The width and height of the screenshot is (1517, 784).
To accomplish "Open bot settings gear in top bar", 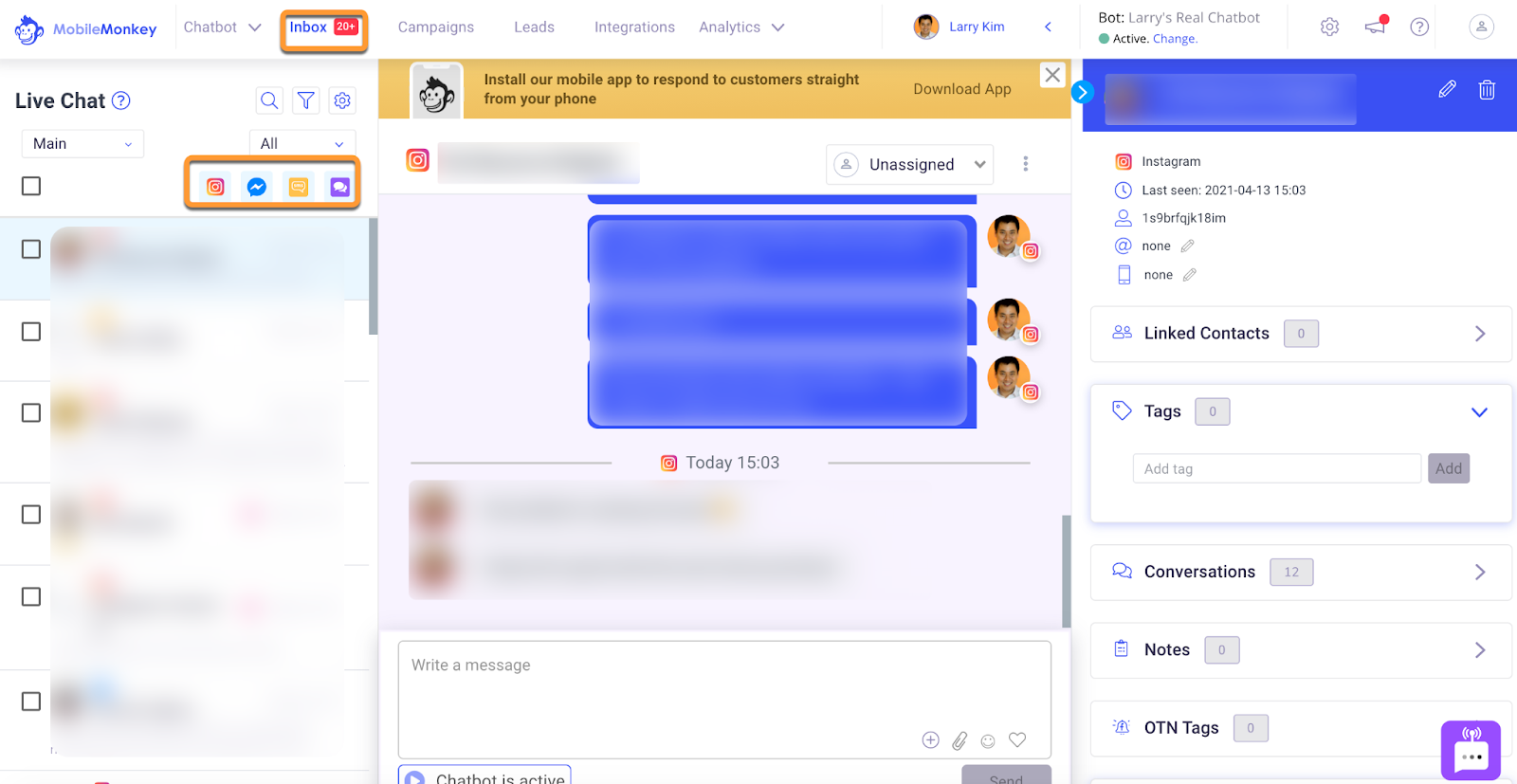I will tap(1330, 27).
